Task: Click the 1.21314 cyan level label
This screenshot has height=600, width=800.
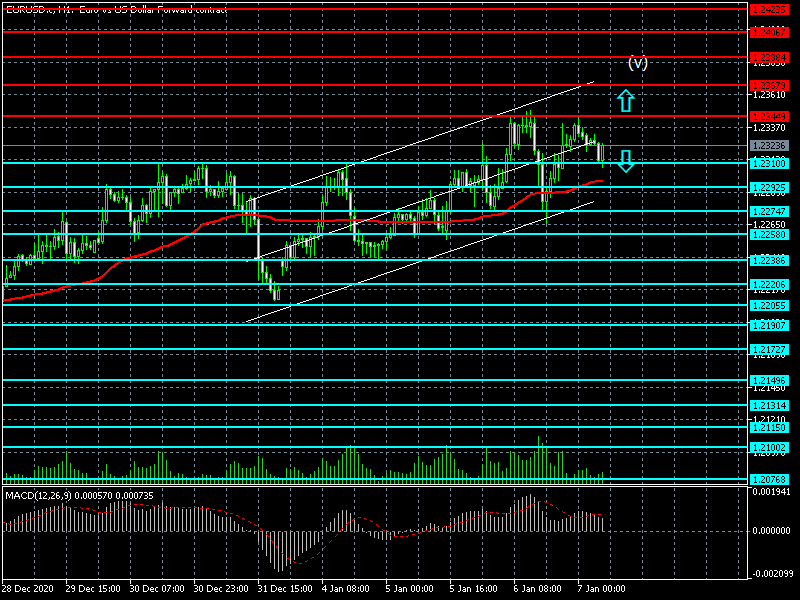Action: tap(768, 405)
